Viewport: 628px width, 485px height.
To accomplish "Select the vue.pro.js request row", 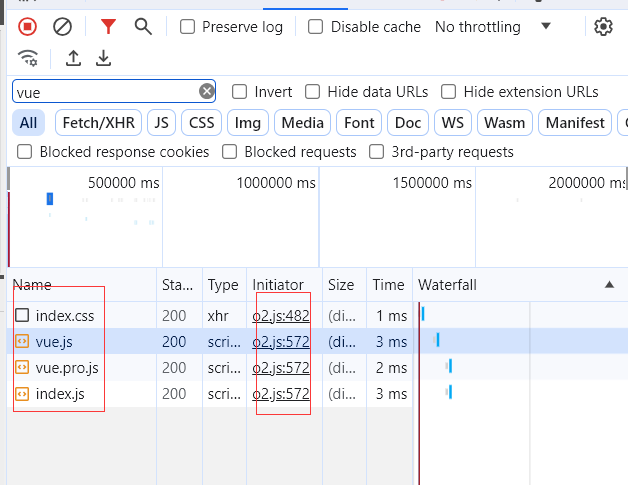I will [x=67, y=368].
